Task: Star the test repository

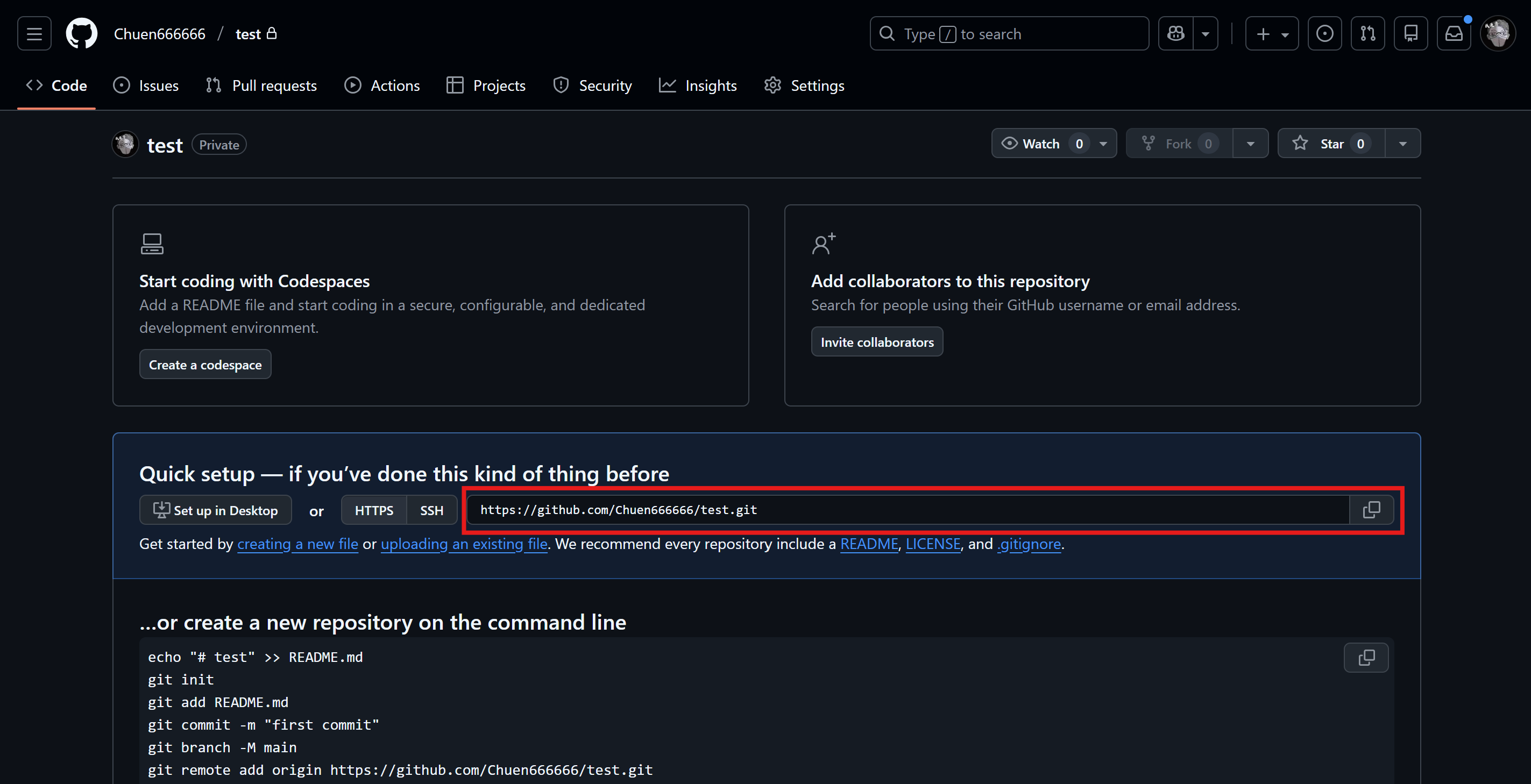Action: (1331, 144)
